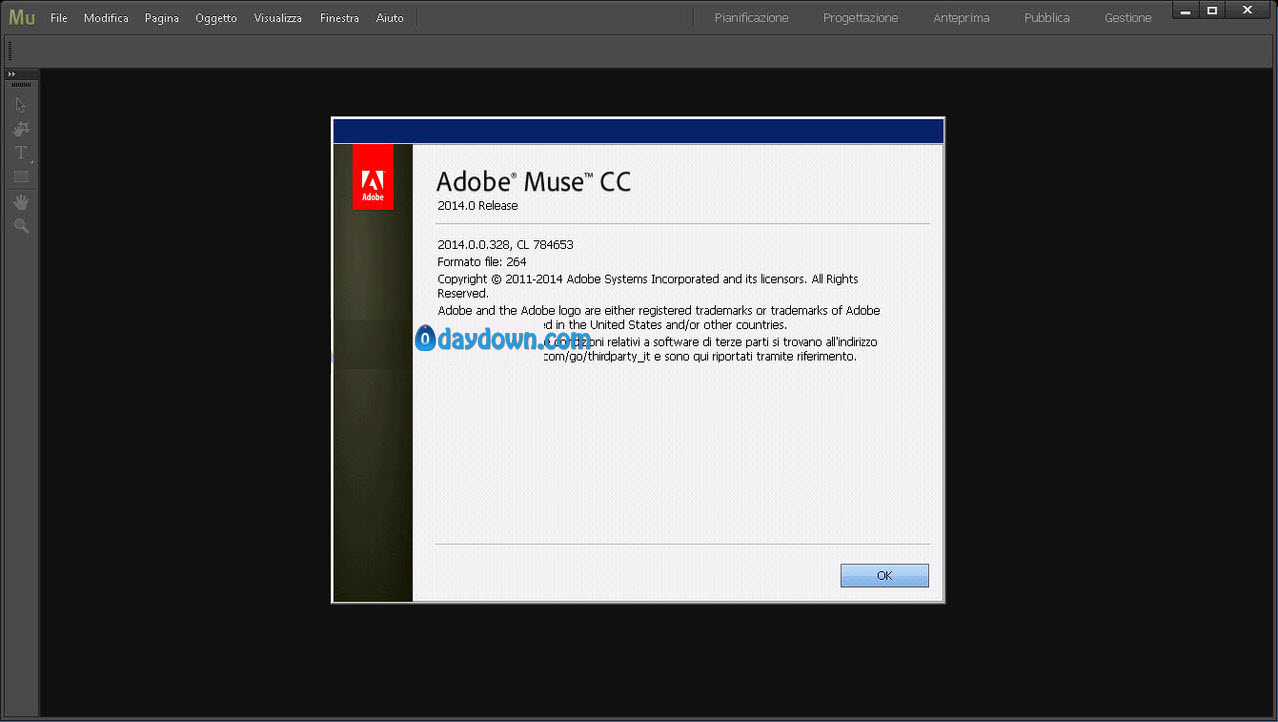Click the Muse Mu application logo
Screen dimensions: 1278x722
22,17
